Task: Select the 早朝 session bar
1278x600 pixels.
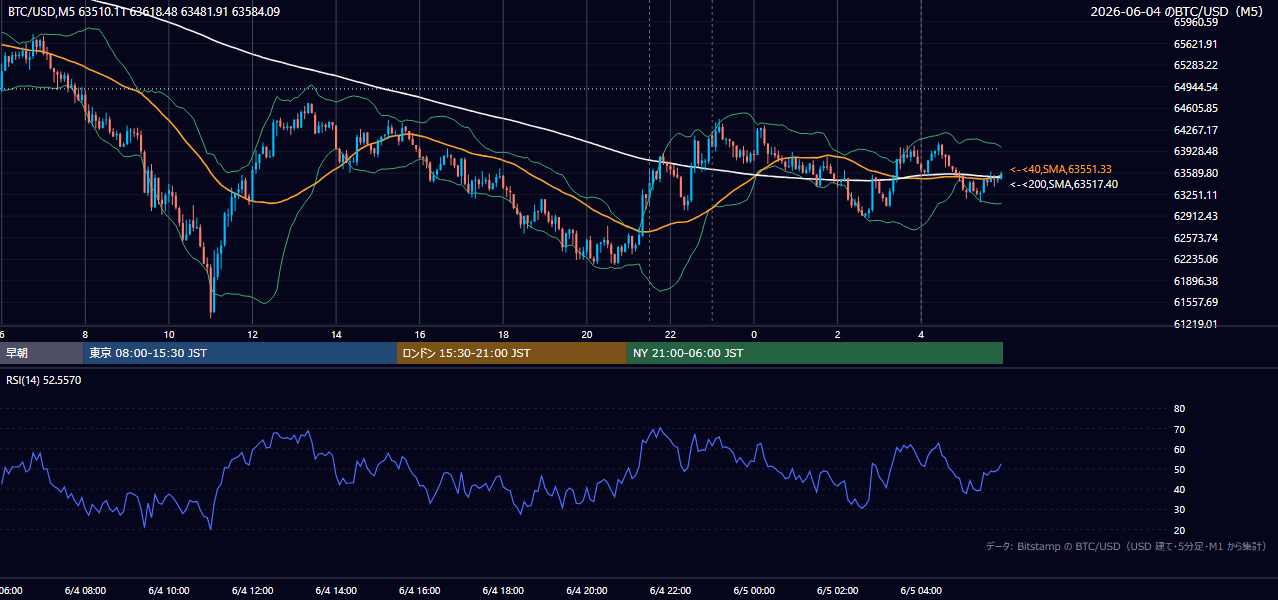Action: 42,353
